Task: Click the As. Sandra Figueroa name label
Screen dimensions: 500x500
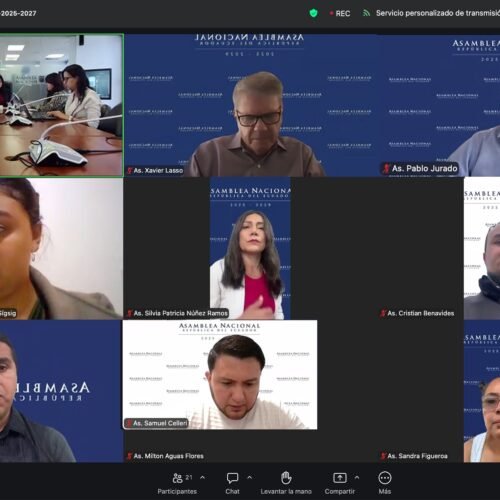Action: [417, 456]
